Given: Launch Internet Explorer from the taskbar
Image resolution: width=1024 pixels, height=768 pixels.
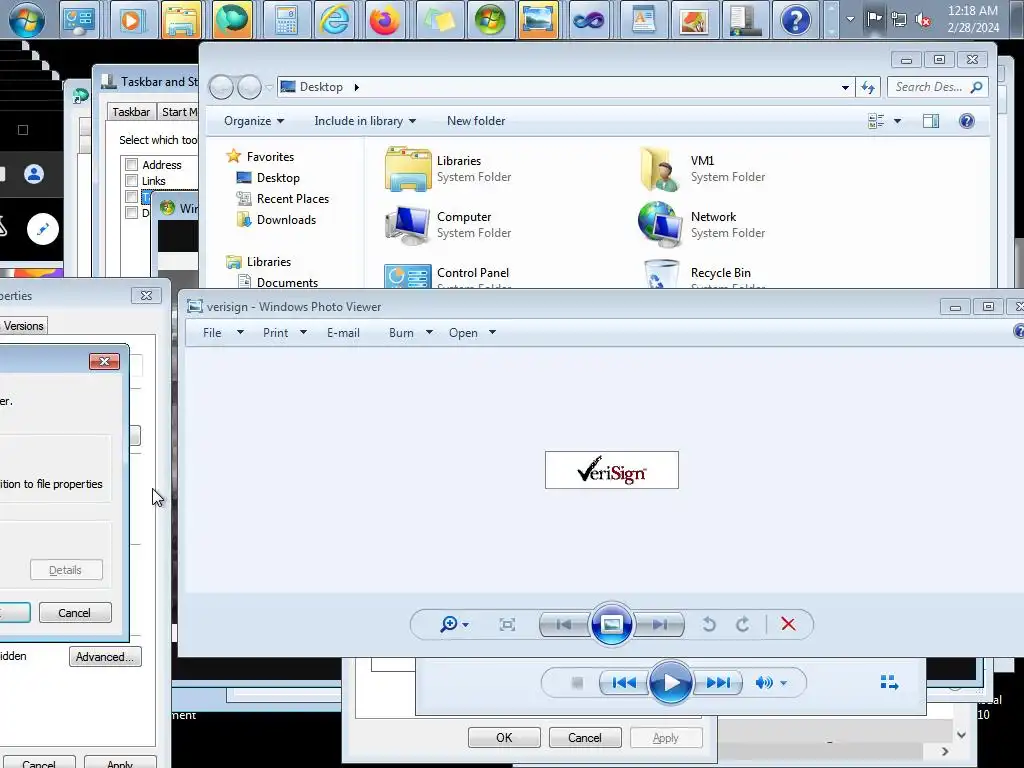Looking at the screenshot, I should (334, 20).
